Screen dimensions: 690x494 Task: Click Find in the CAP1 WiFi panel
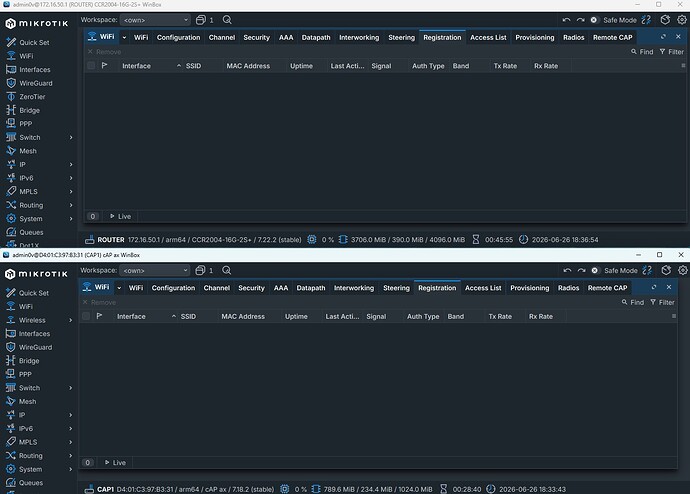pyautogui.click(x=633, y=302)
